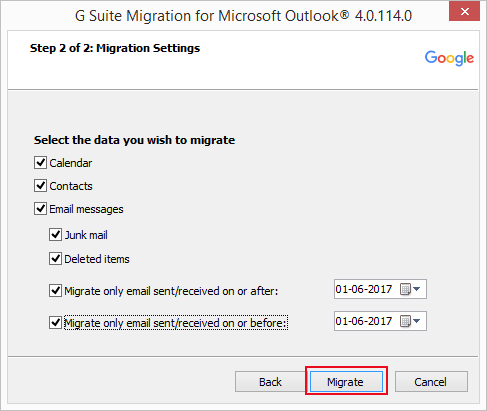Uncheck 'sent/received on or before' checkbox
Image resolution: width=487 pixels, height=411 pixels.
point(55,323)
